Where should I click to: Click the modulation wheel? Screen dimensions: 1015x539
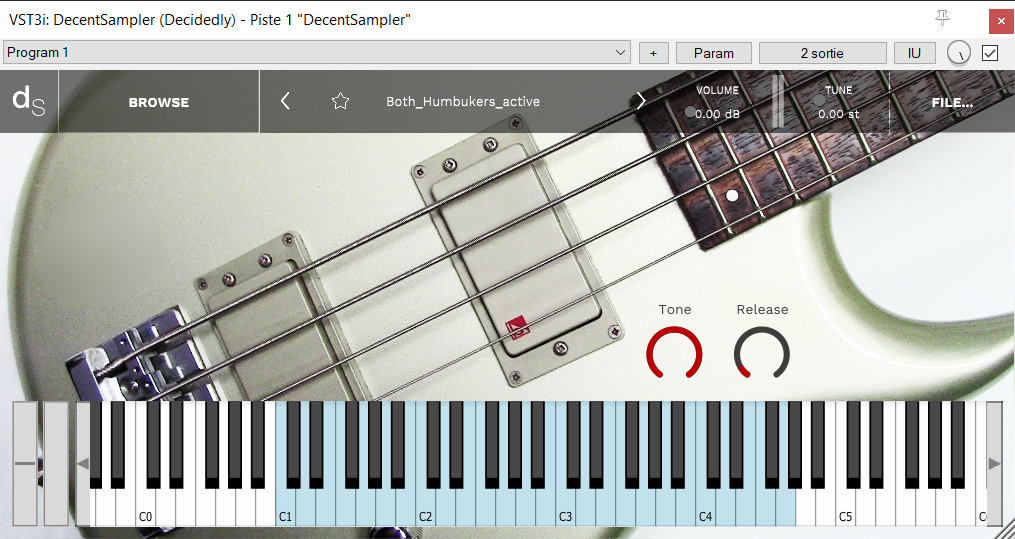pos(56,463)
